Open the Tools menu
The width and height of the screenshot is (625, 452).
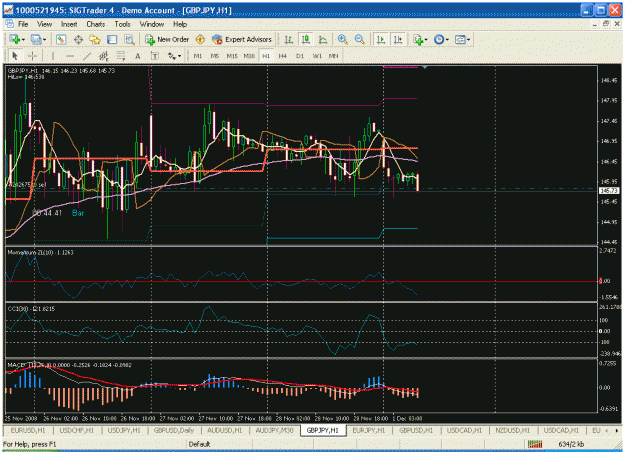(122, 24)
